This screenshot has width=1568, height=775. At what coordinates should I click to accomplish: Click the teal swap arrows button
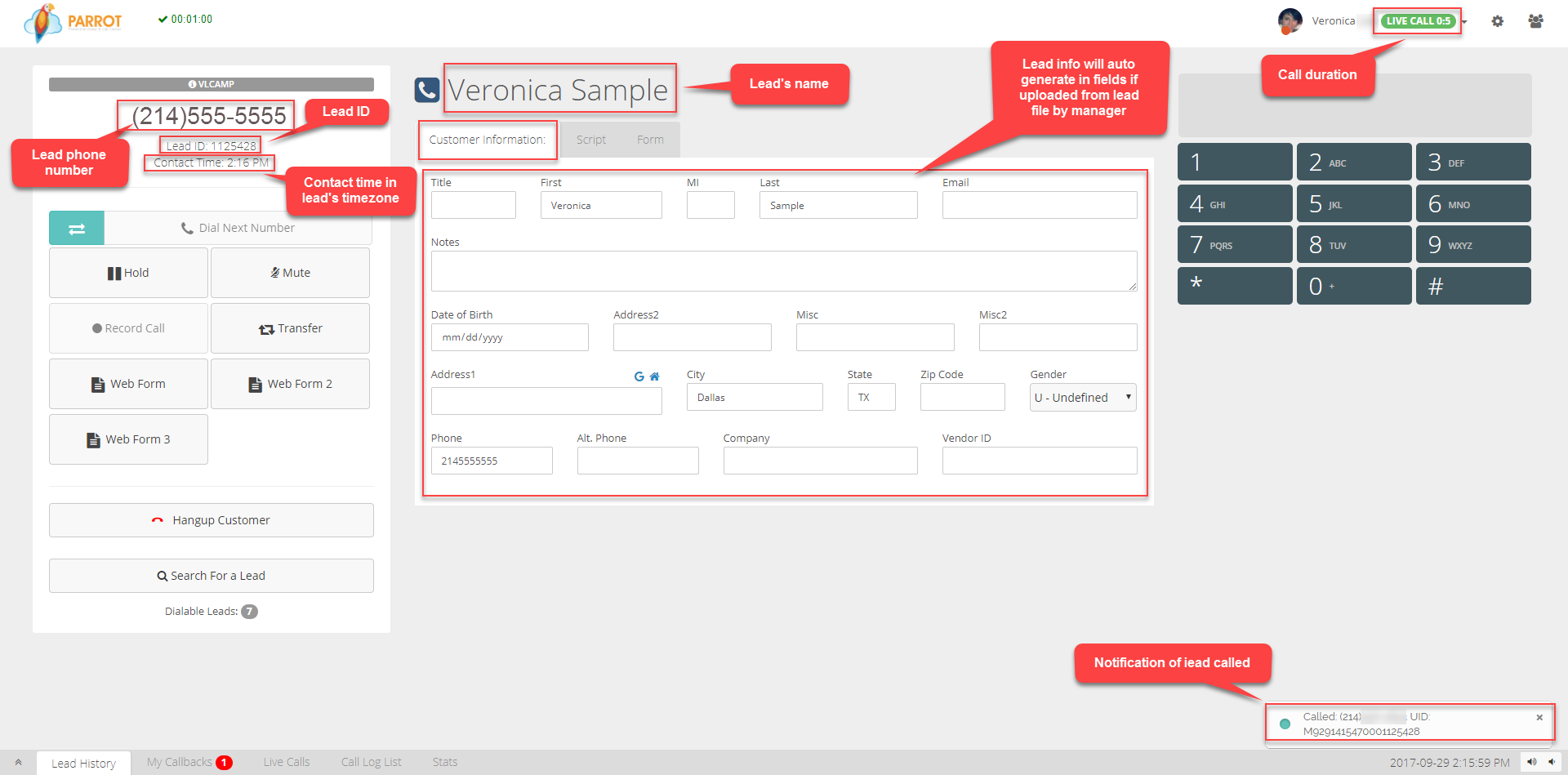(77, 228)
